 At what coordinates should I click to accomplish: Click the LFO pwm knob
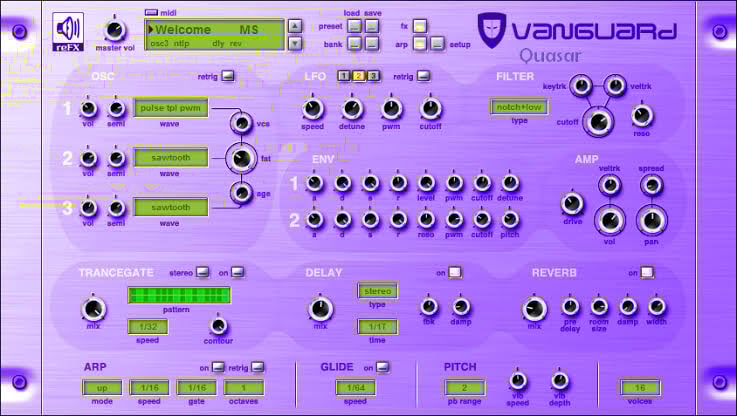tap(391, 109)
